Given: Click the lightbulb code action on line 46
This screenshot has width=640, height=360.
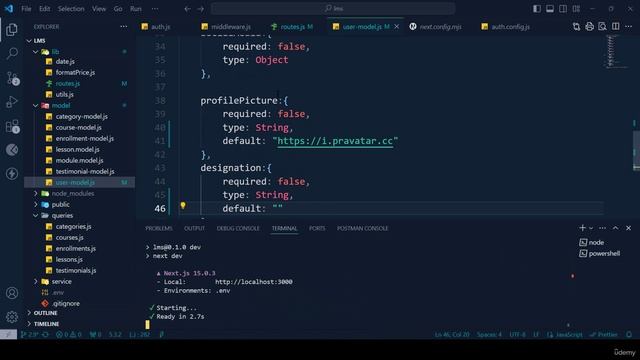Looking at the screenshot, I should 183,205.
